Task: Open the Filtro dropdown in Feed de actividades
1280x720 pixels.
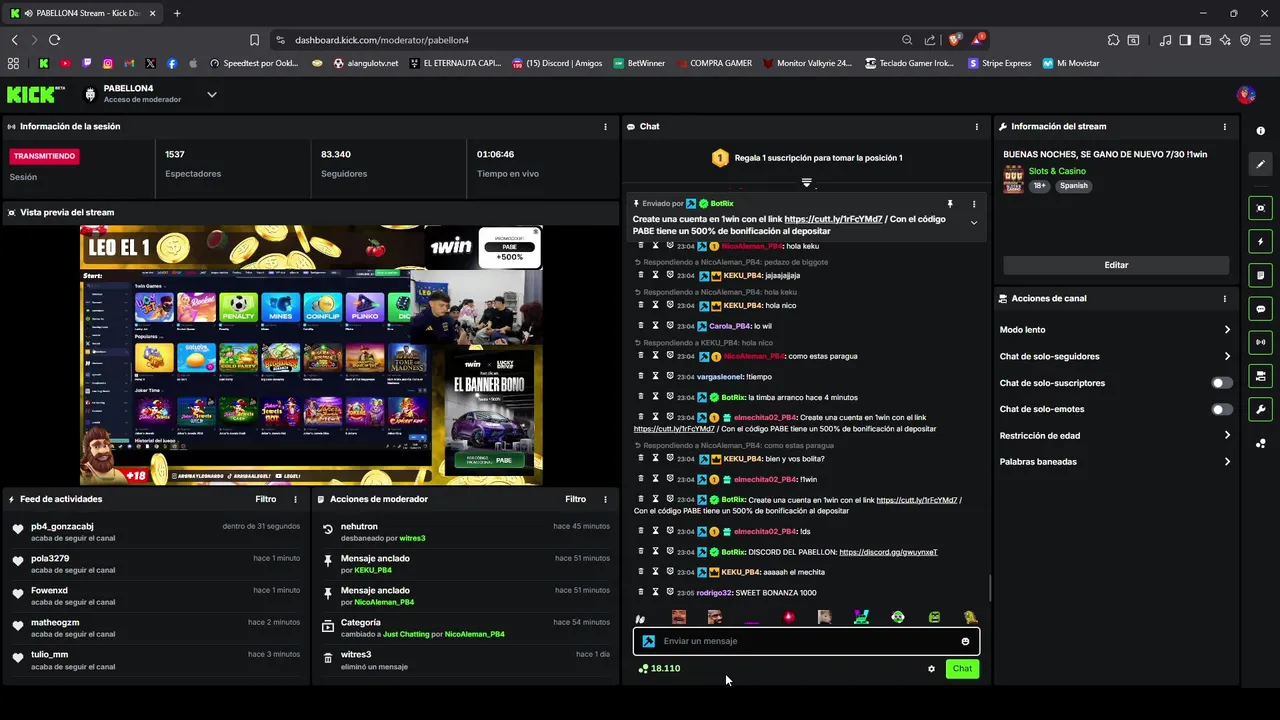Action: [265, 499]
